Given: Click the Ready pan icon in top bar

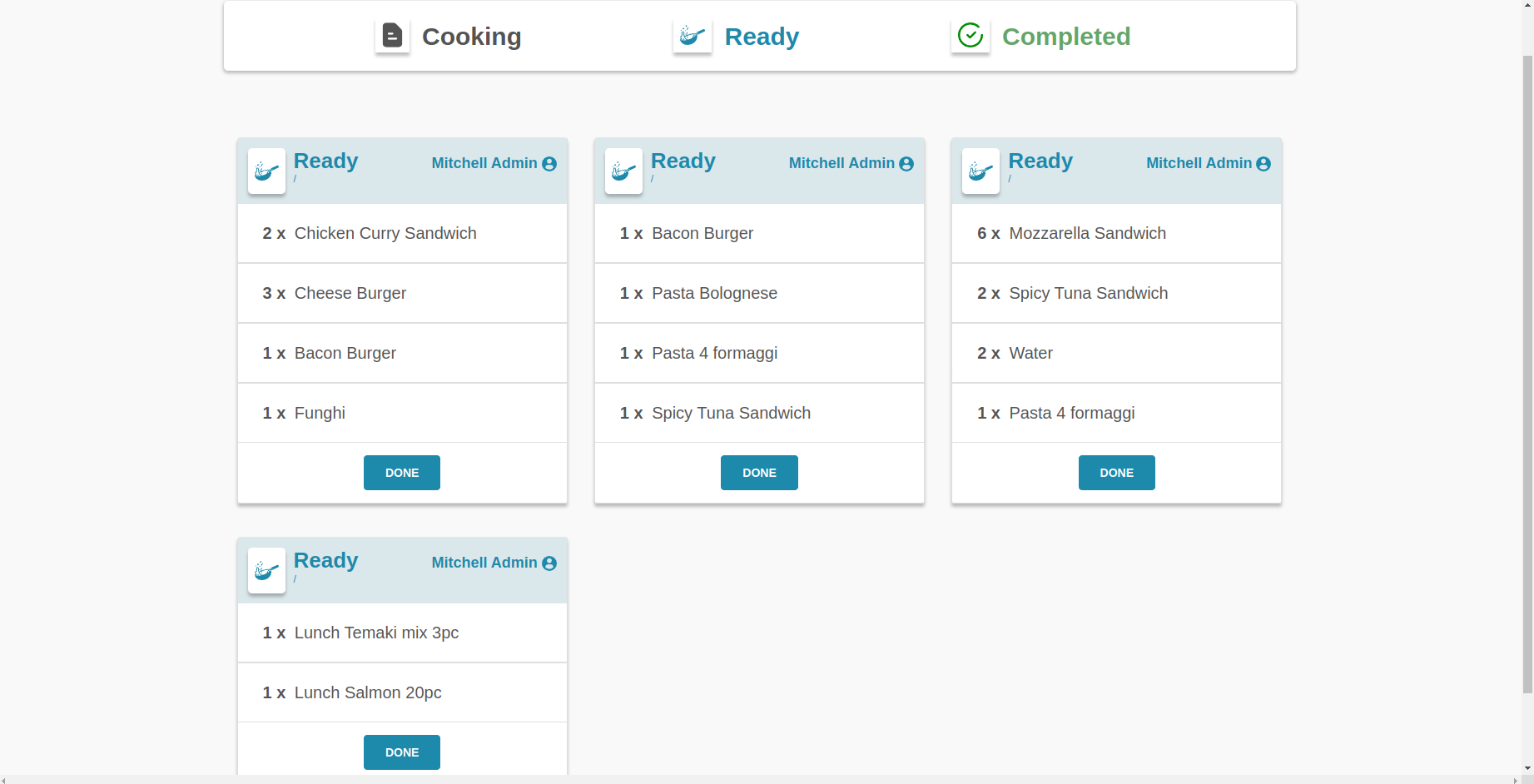Looking at the screenshot, I should pos(692,36).
